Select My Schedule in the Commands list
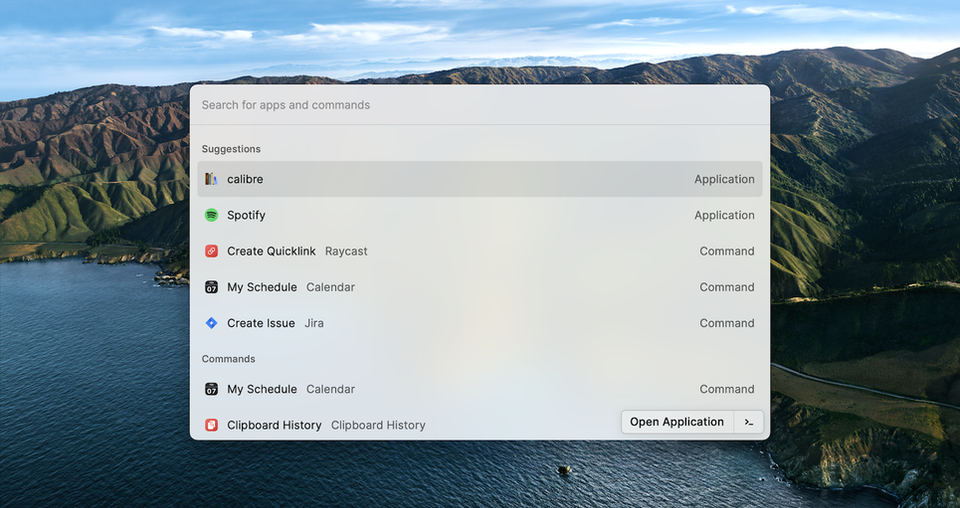 (x=479, y=389)
